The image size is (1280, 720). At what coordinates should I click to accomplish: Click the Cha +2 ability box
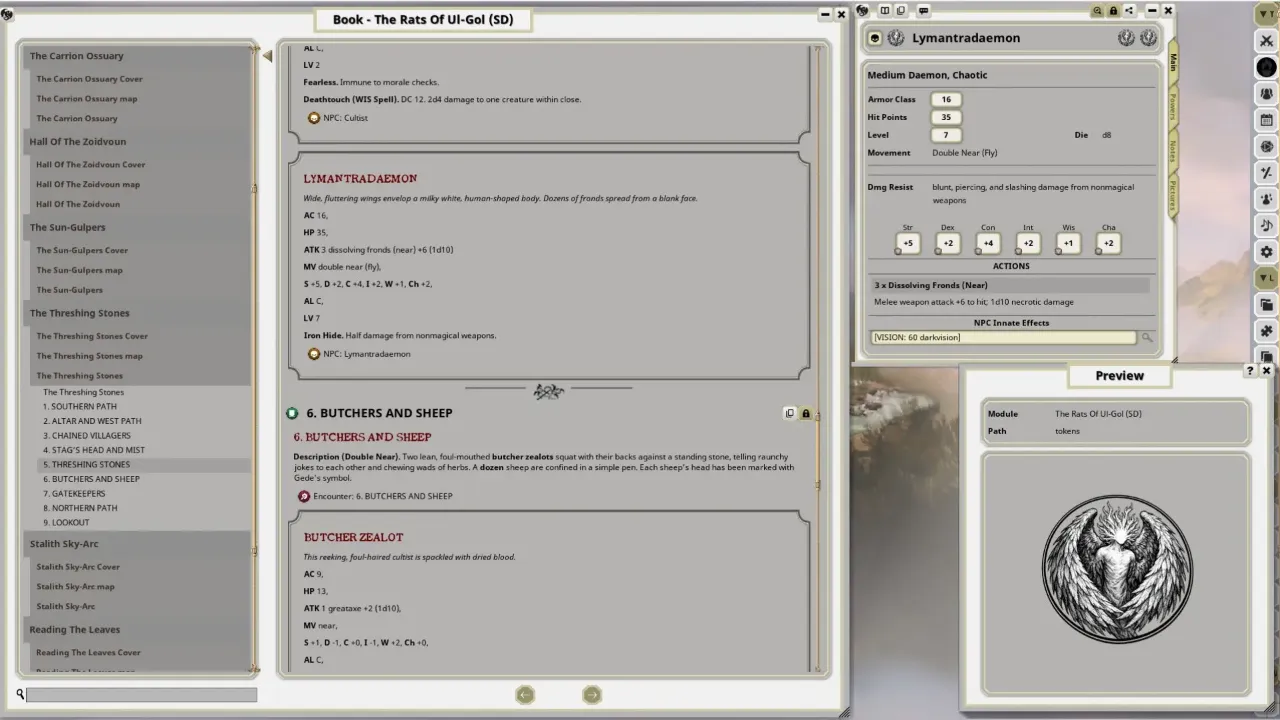tap(1108, 243)
